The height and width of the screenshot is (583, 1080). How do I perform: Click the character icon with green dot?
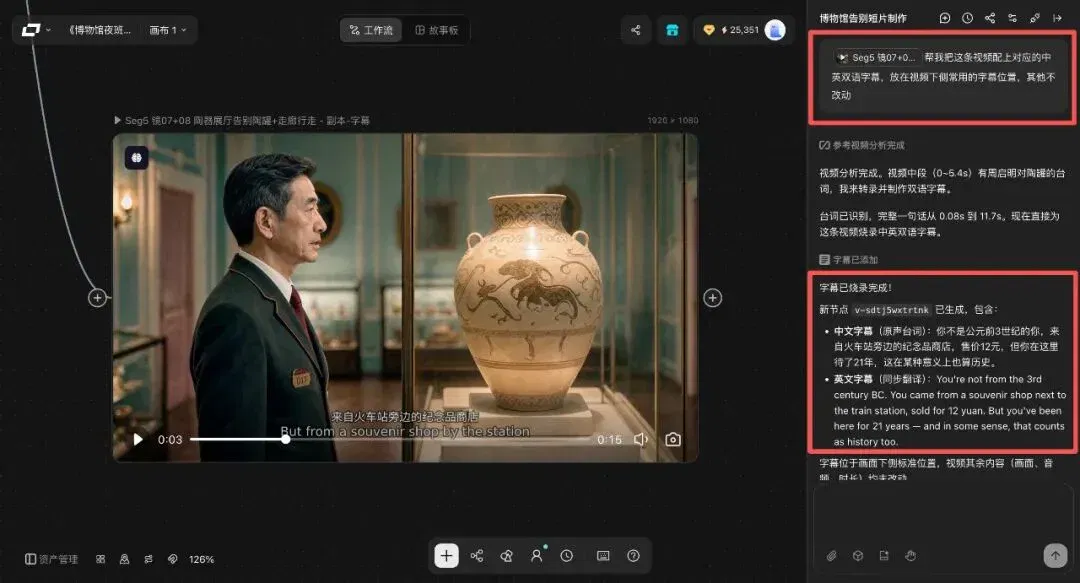(537, 555)
